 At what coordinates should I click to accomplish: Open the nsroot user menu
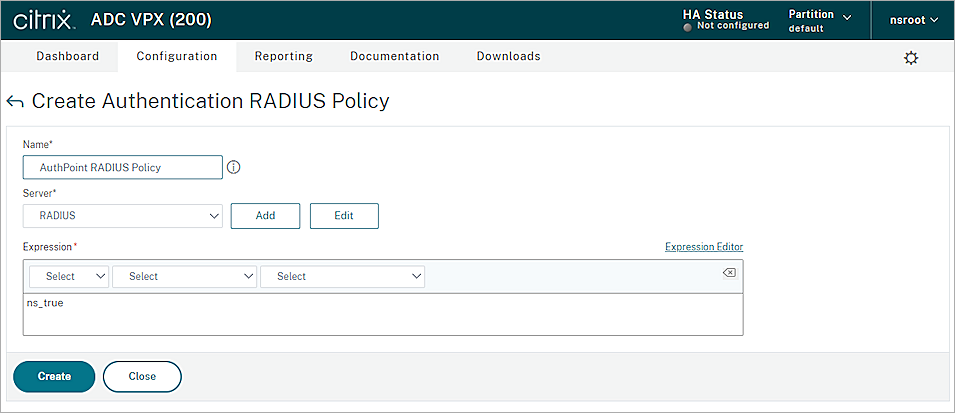coord(914,20)
